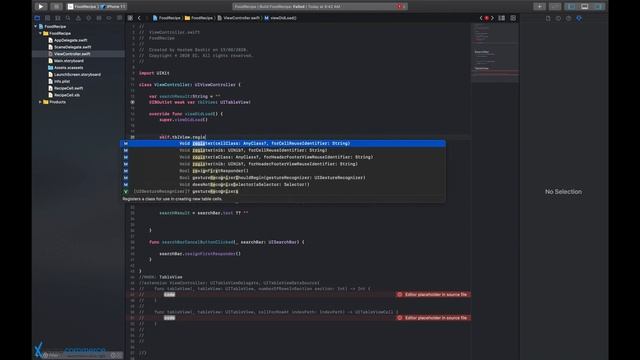This screenshot has width=640, height=360.
Task: Click FoodRecipe folder in the jump bar
Action: coord(199,18)
